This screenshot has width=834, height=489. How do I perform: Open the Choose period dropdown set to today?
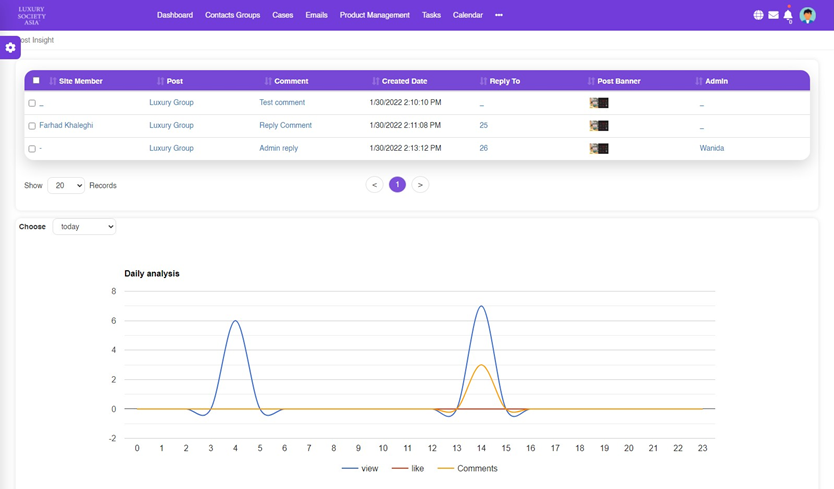coord(84,227)
